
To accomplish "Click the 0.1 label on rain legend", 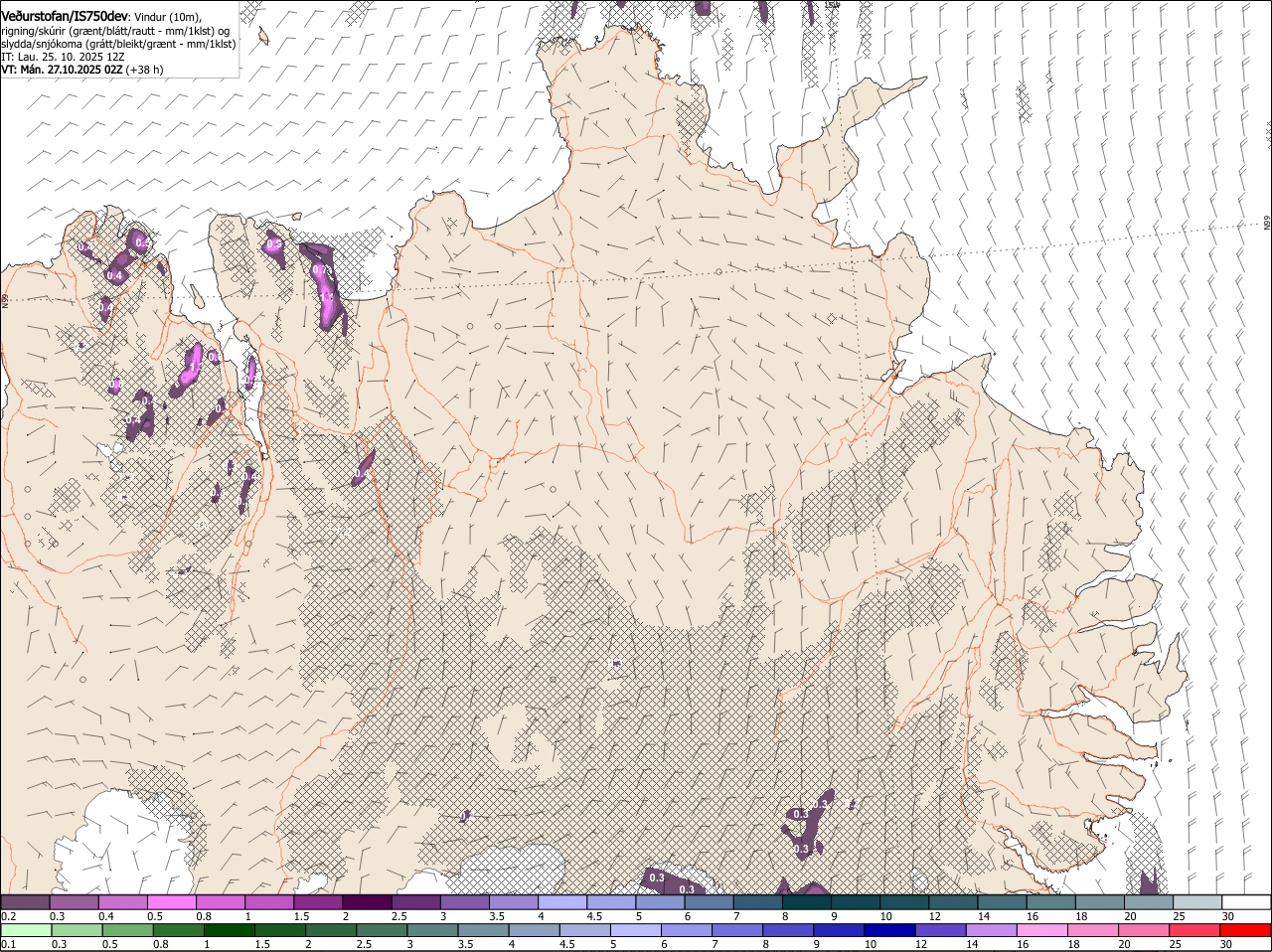I will [9, 944].
